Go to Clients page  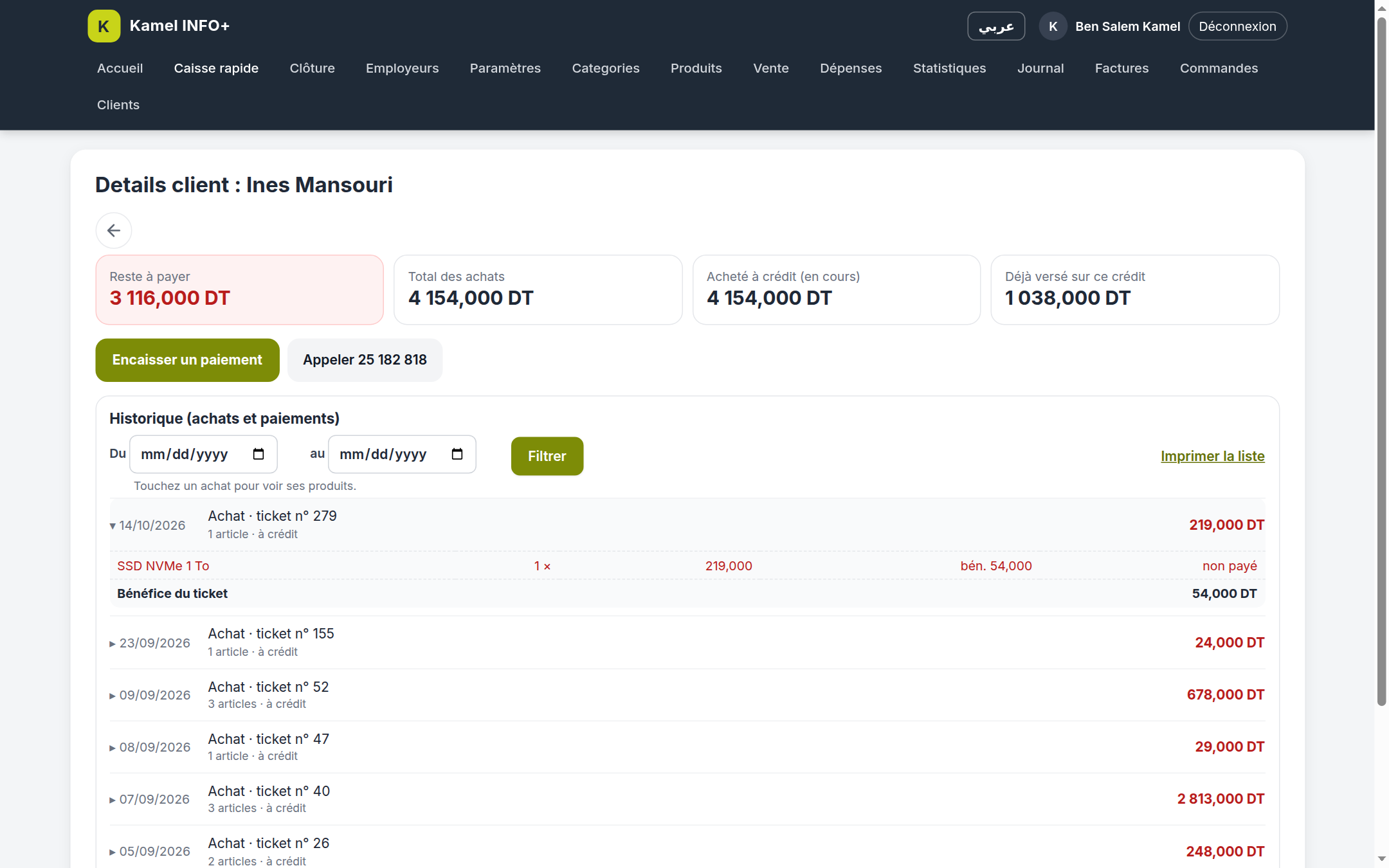click(118, 105)
